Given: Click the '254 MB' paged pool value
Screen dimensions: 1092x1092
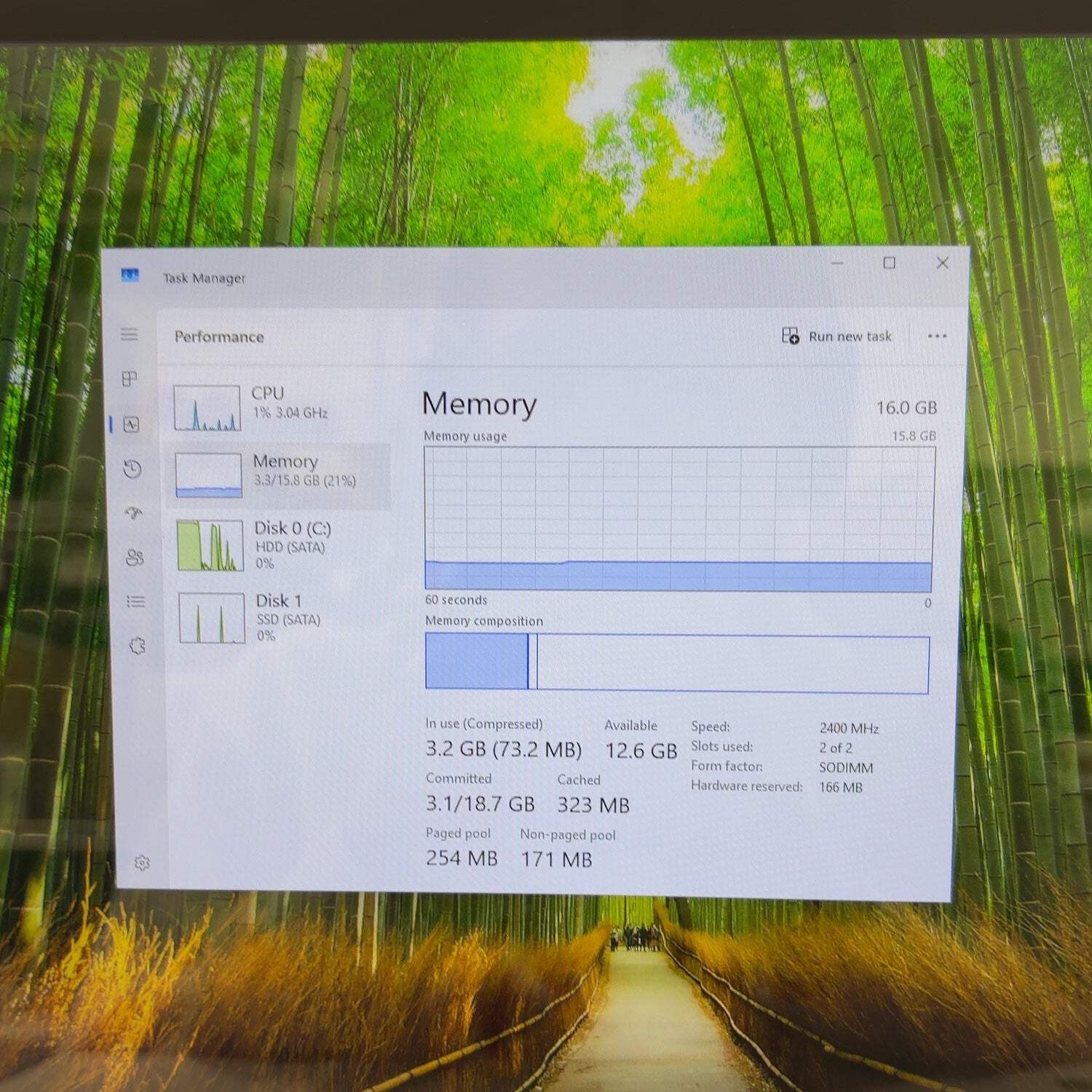Looking at the screenshot, I should (x=462, y=858).
